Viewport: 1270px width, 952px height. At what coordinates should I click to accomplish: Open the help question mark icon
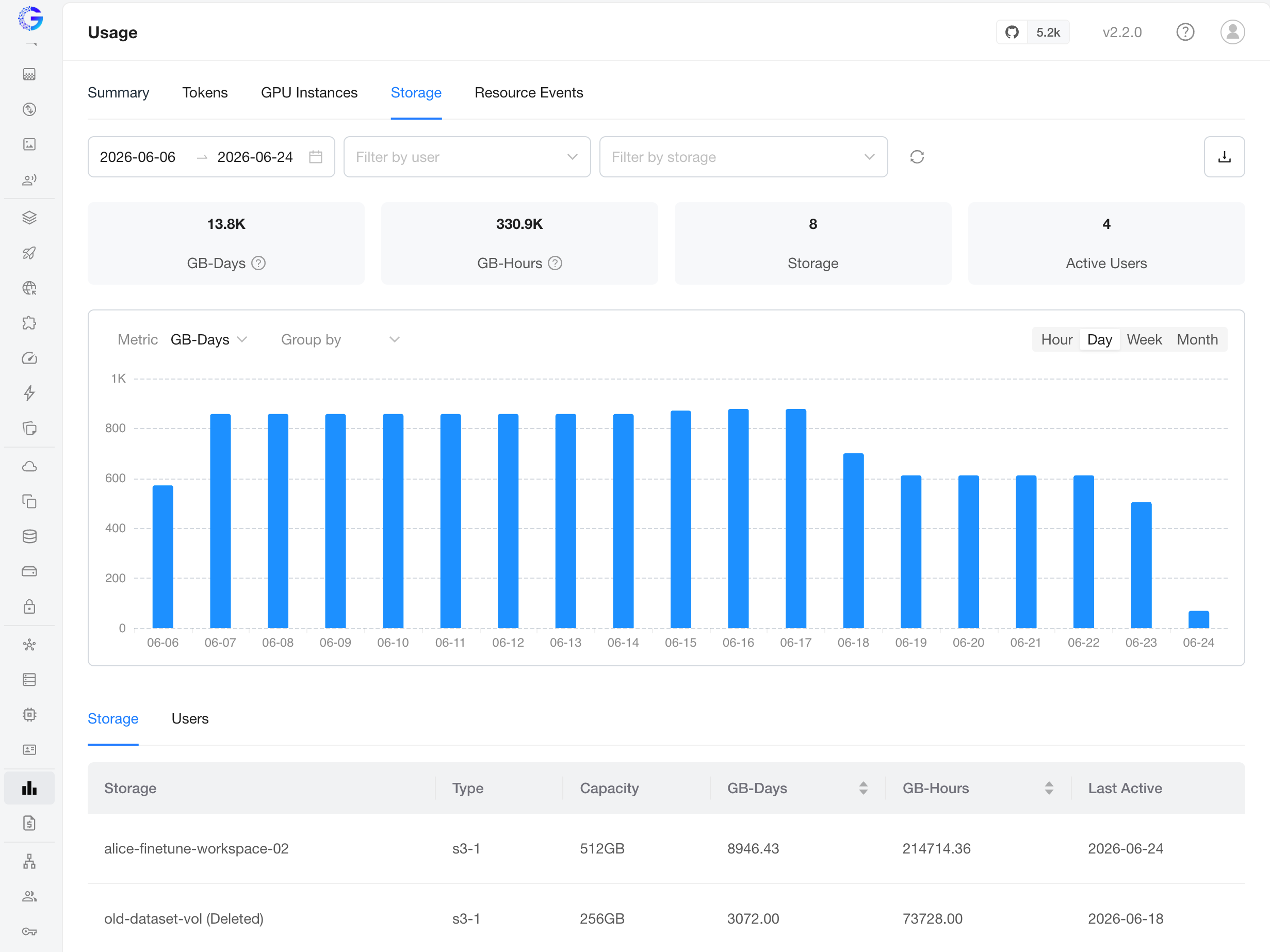pyautogui.click(x=1185, y=32)
